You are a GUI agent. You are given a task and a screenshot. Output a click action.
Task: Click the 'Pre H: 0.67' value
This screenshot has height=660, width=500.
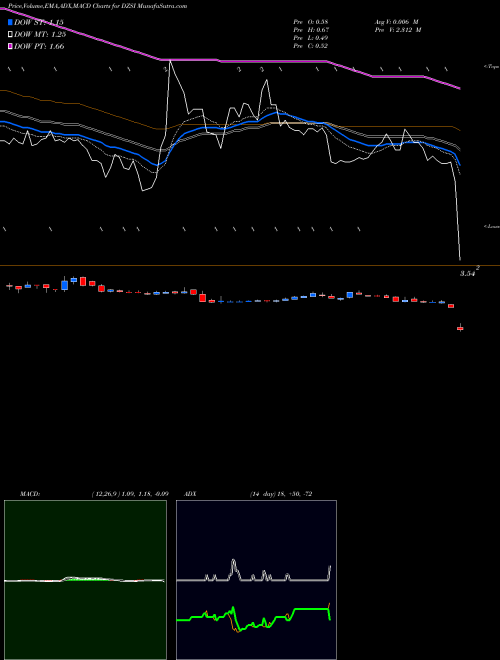click(x=311, y=30)
